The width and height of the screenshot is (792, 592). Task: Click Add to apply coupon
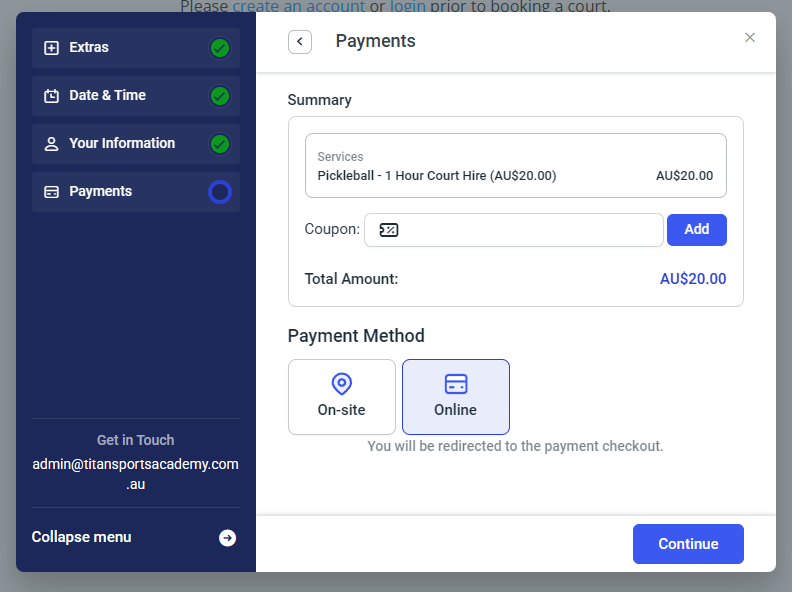click(696, 229)
